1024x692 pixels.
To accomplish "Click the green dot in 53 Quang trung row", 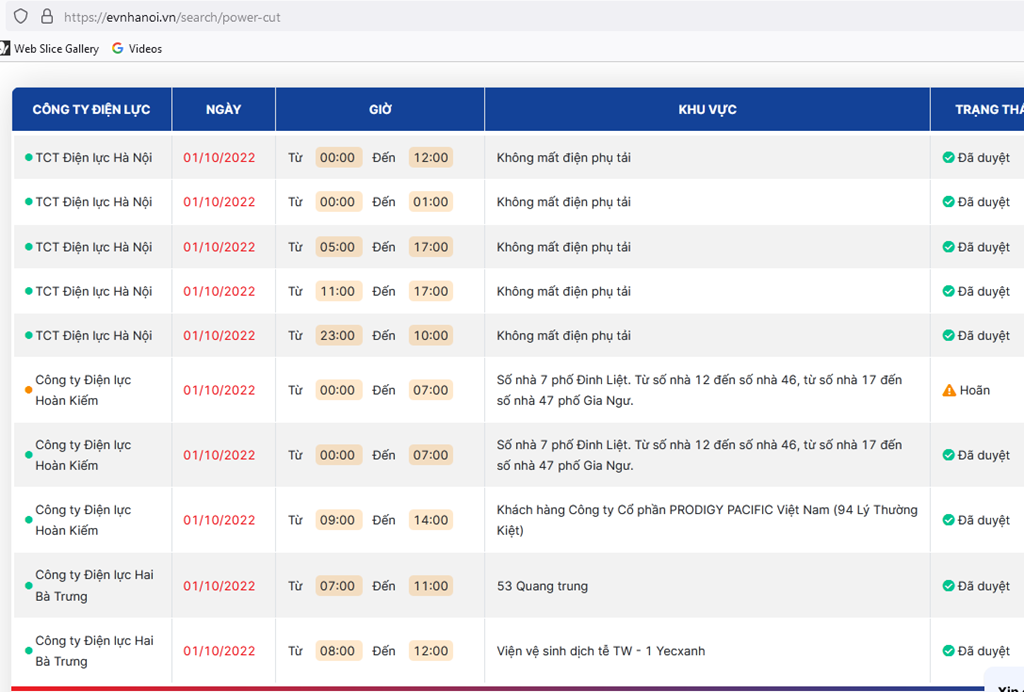I will point(28,586).
